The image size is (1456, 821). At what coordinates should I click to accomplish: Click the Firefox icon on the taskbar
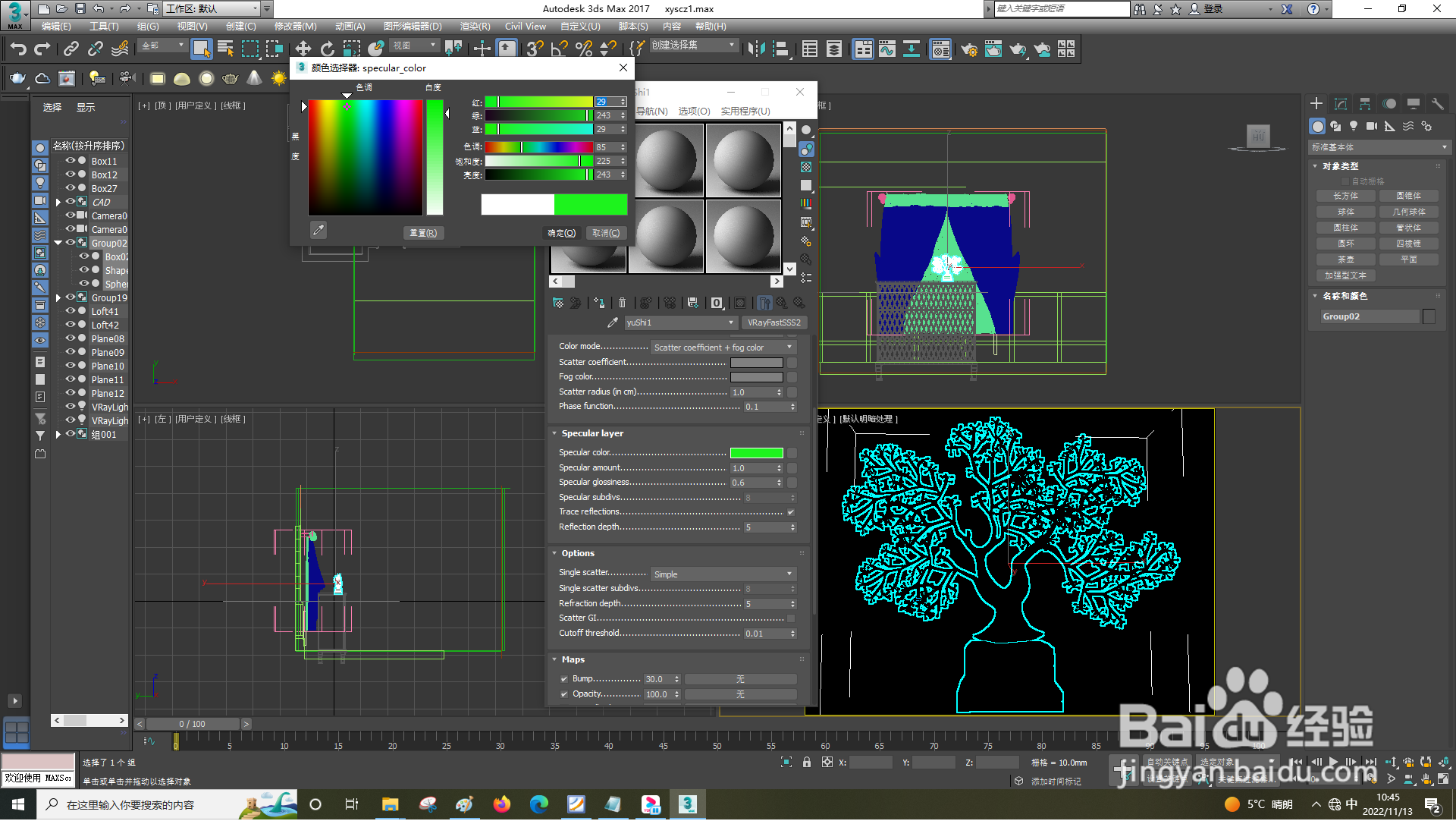(502, 805)
